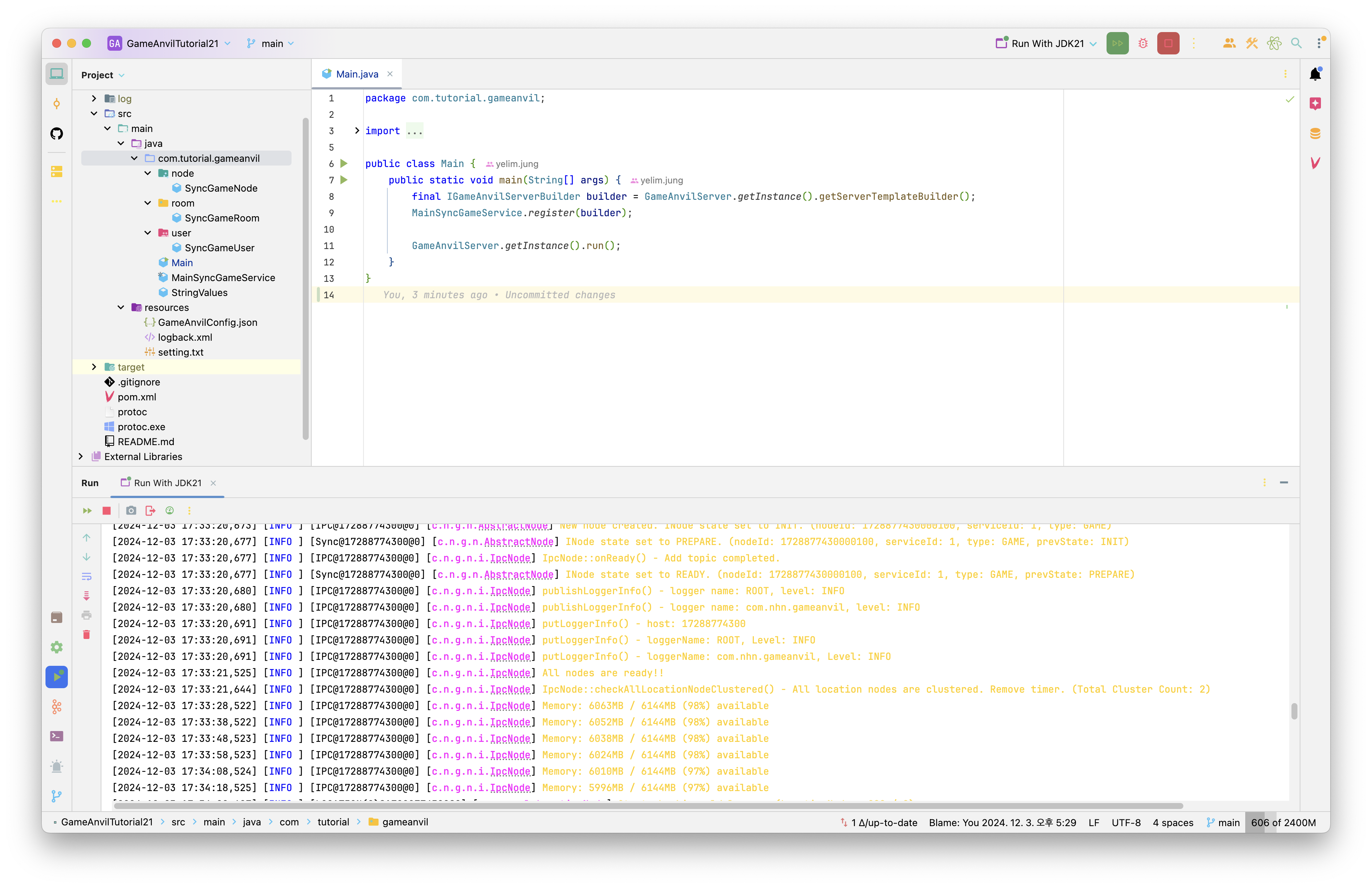The width and height of the screenshot is (1372, 888).
Task: Open build tools hammer icon
Action: pos(1251,43)
